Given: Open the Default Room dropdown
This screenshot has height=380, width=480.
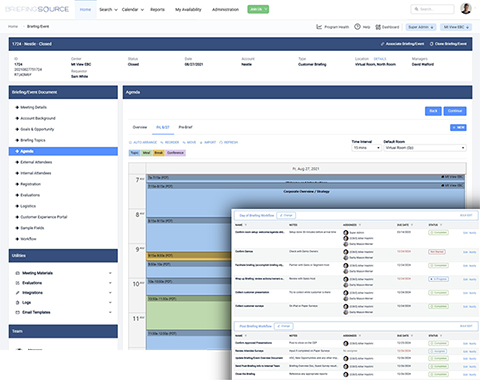Looking at the screenshot, I should click(x=425, y=148).
